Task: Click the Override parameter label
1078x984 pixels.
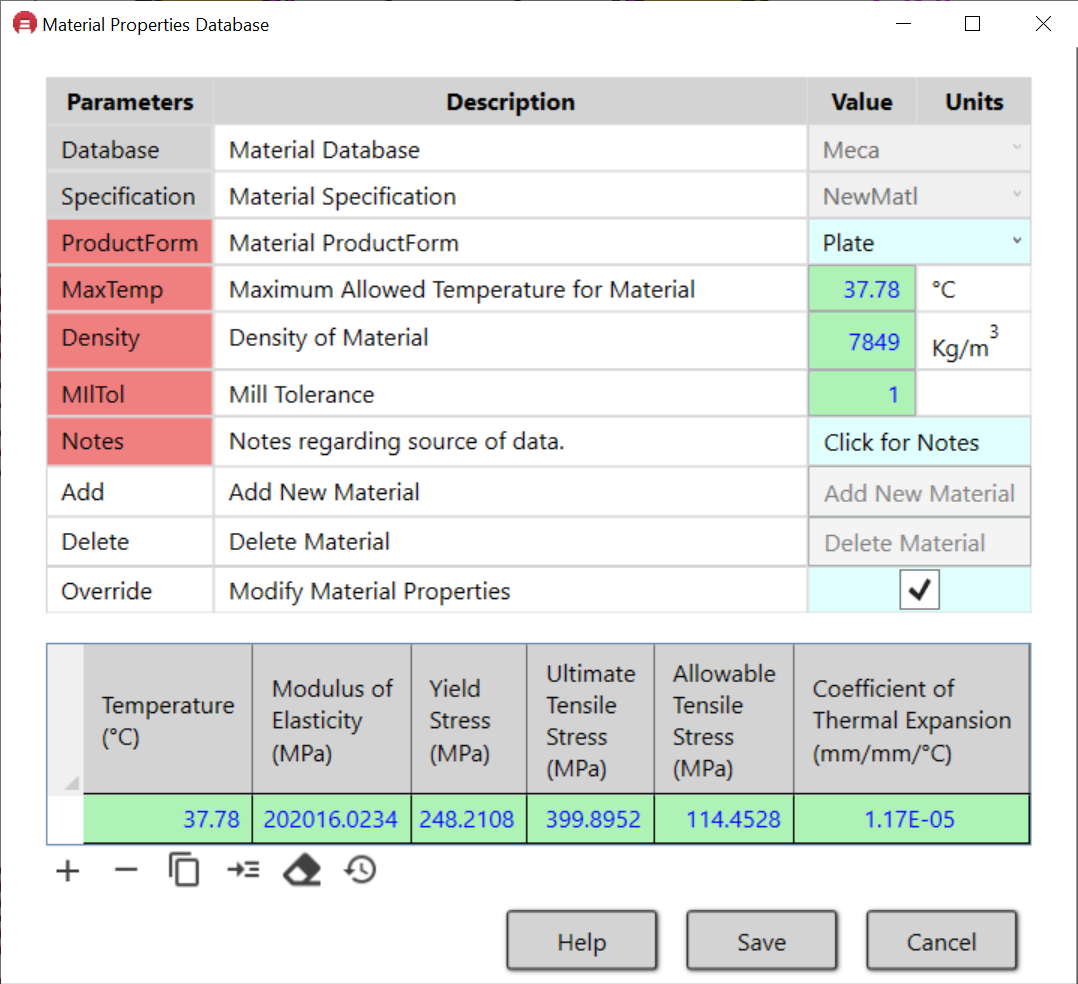Action: [x=129, y=591]
